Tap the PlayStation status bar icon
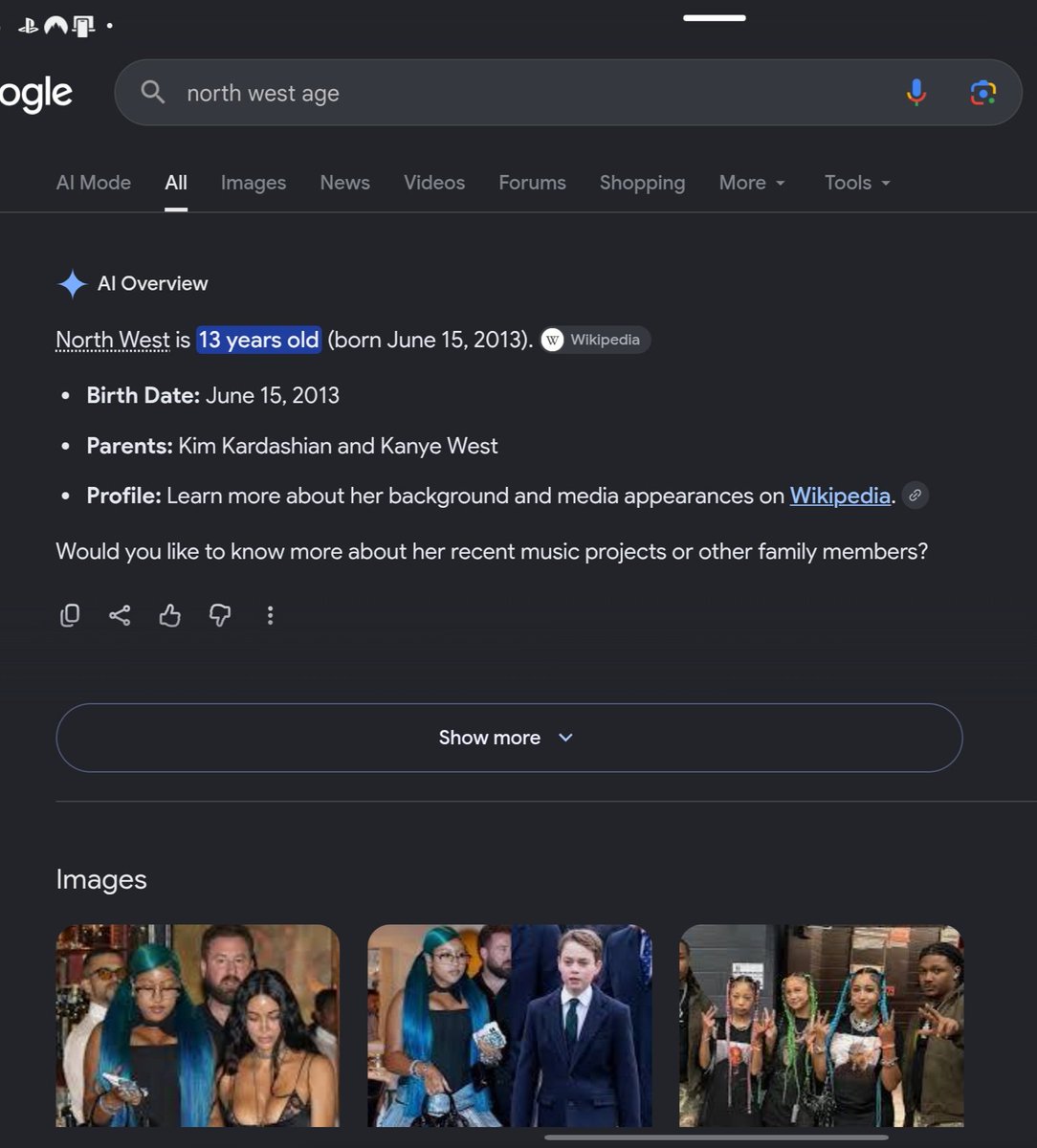The height and width of the screenshot is (1148, 1037). coord(28,26)
